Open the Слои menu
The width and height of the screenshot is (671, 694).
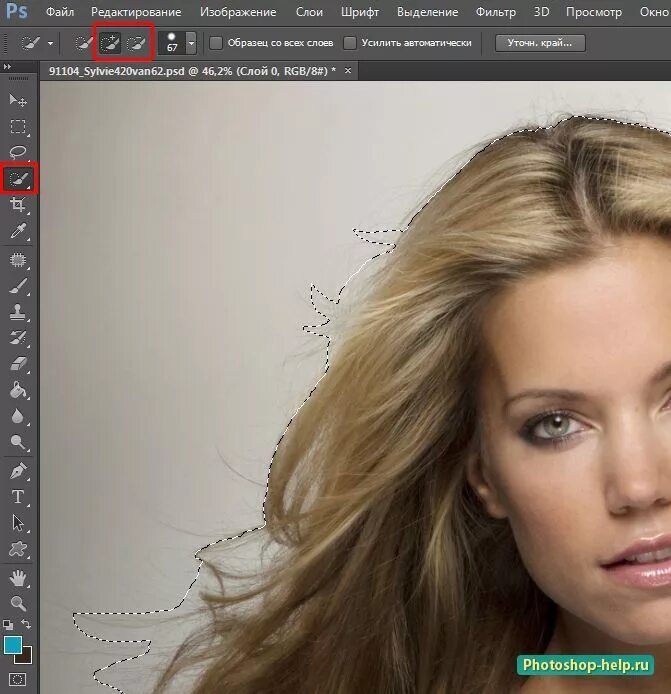[309, 12]
